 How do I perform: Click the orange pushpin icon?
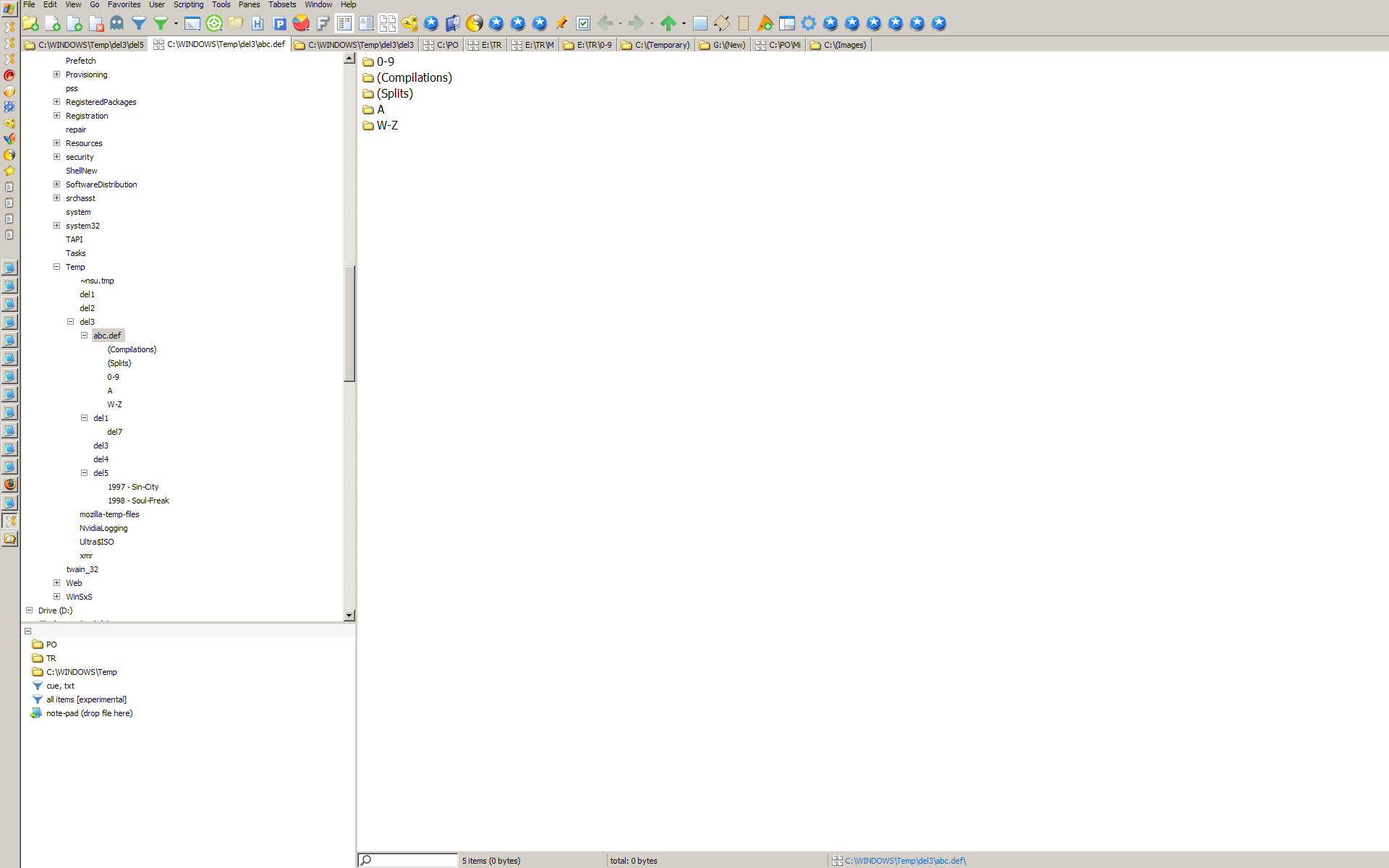point(561,24)
